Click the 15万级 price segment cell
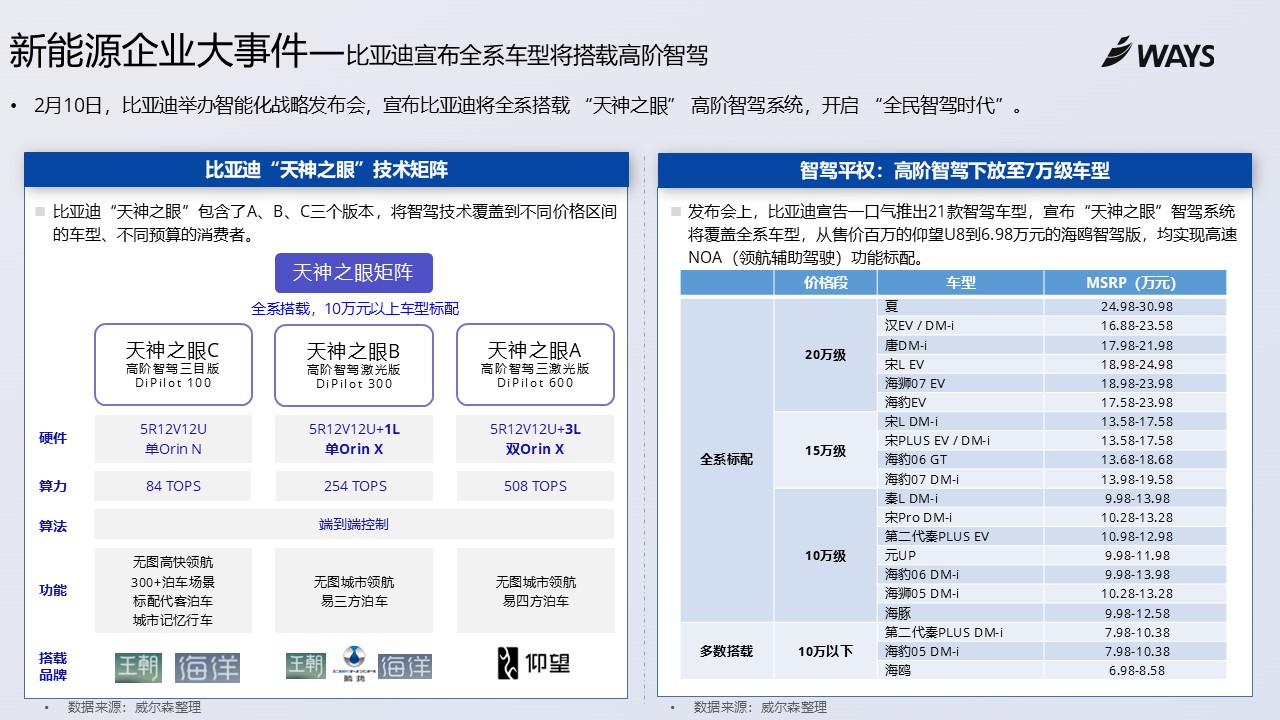The height and width of the screenshot is (720, 1280). tap(826, 450)
